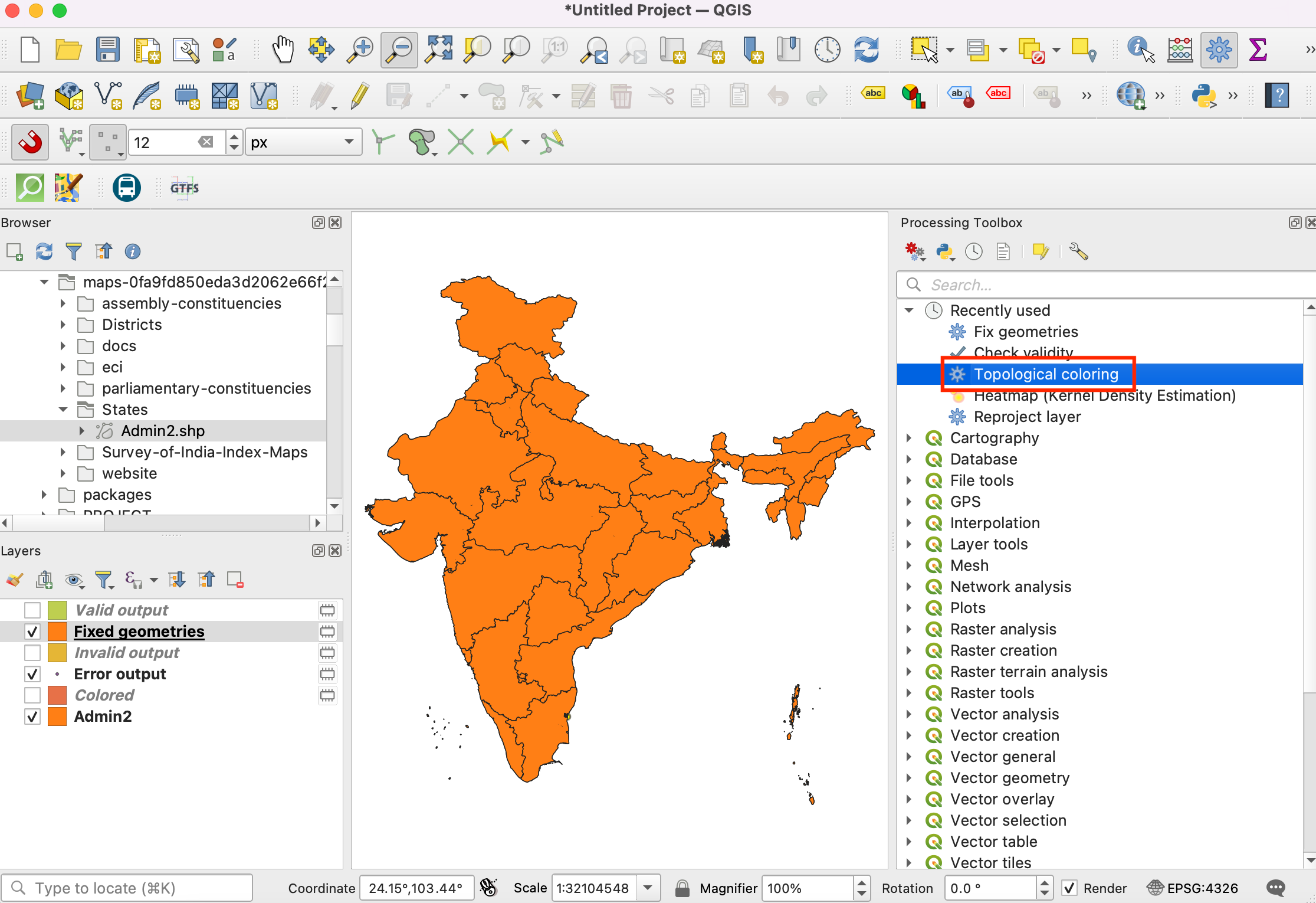Click the Refresh map icon

(866, 50)
